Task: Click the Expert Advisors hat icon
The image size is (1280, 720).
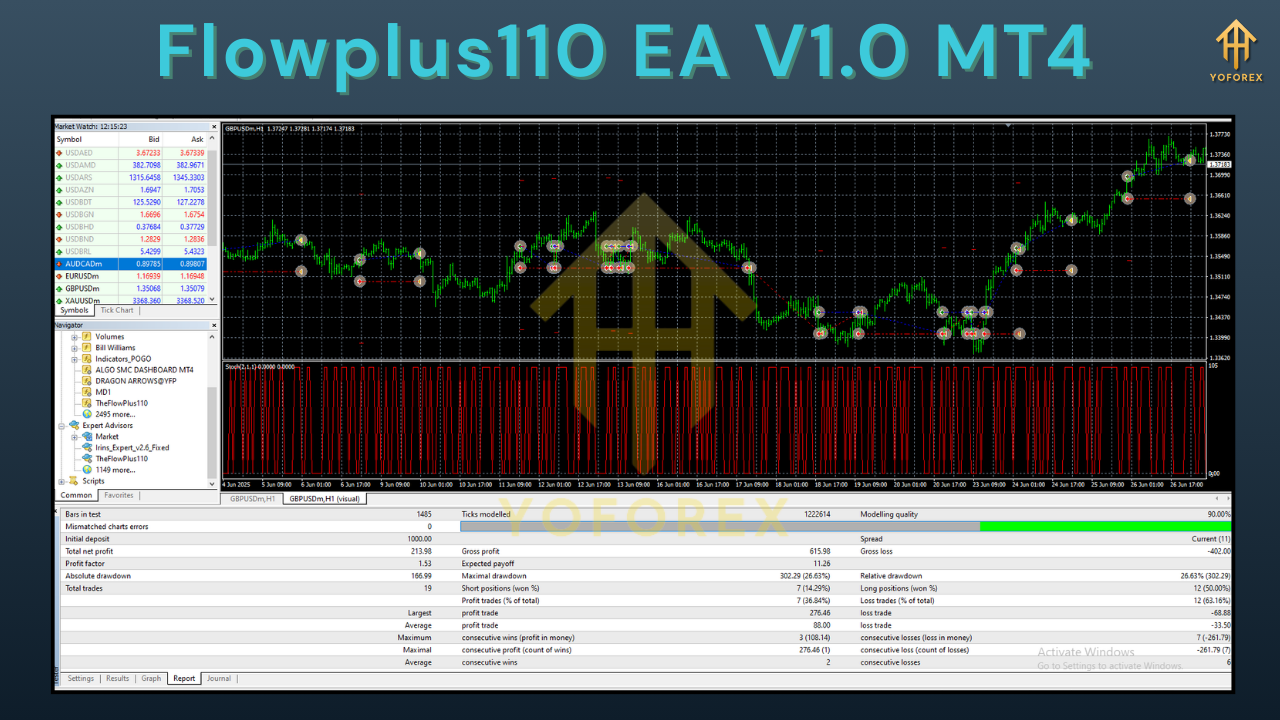Action: [75, 425]
